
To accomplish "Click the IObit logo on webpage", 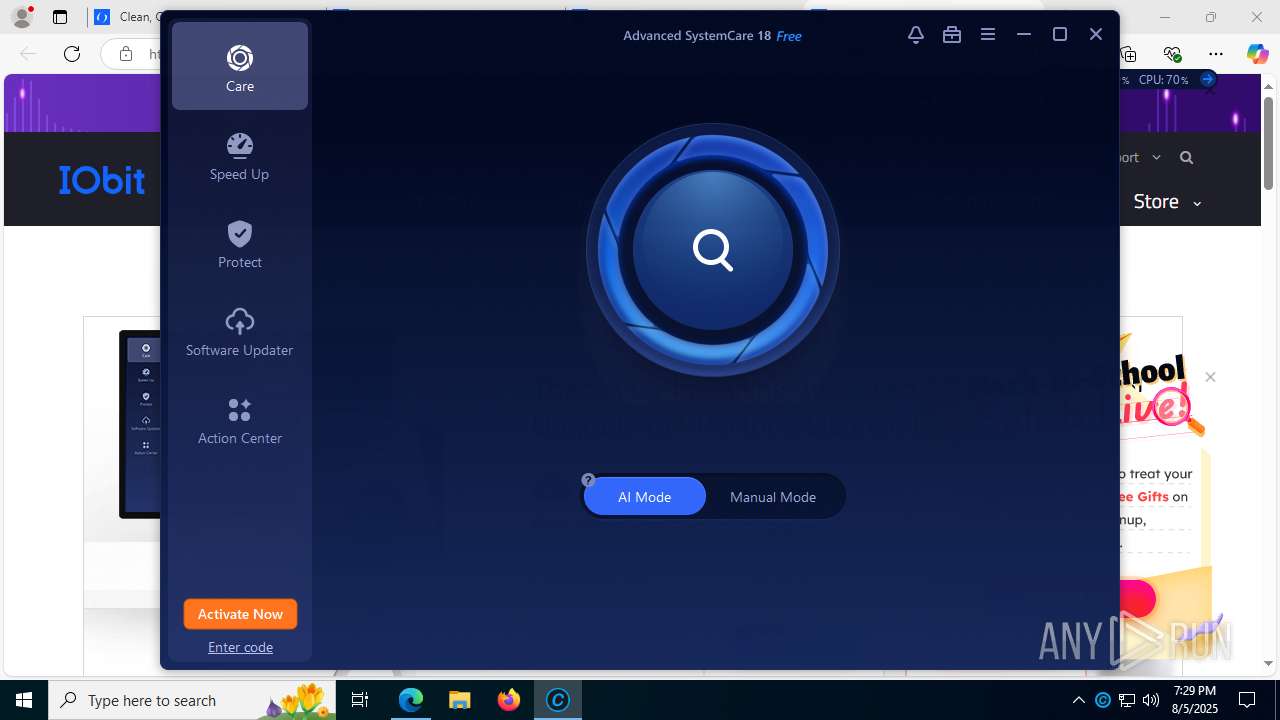I will (x=101, y=180).
